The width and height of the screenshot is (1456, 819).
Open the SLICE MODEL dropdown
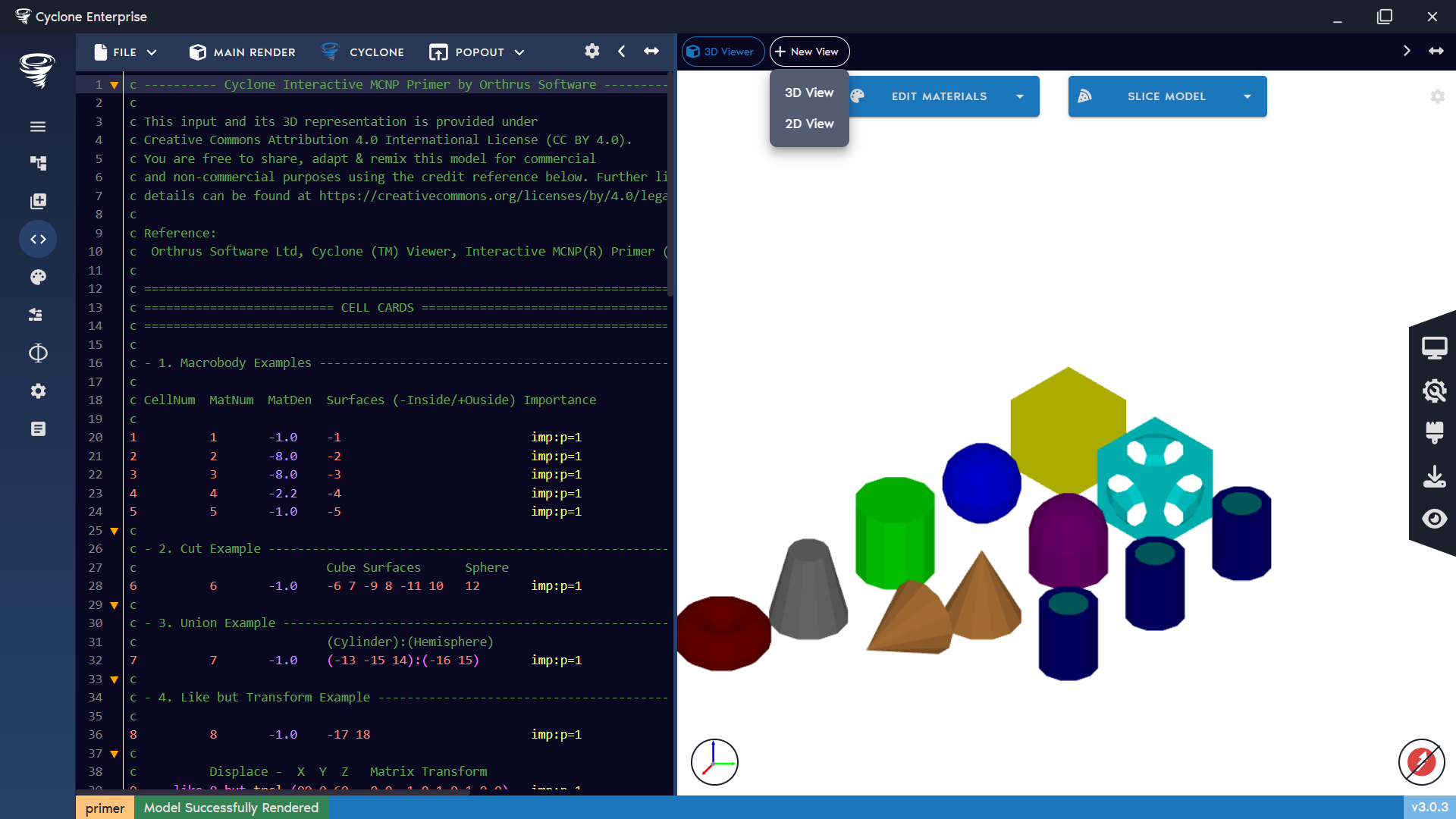pos(1248,96)
